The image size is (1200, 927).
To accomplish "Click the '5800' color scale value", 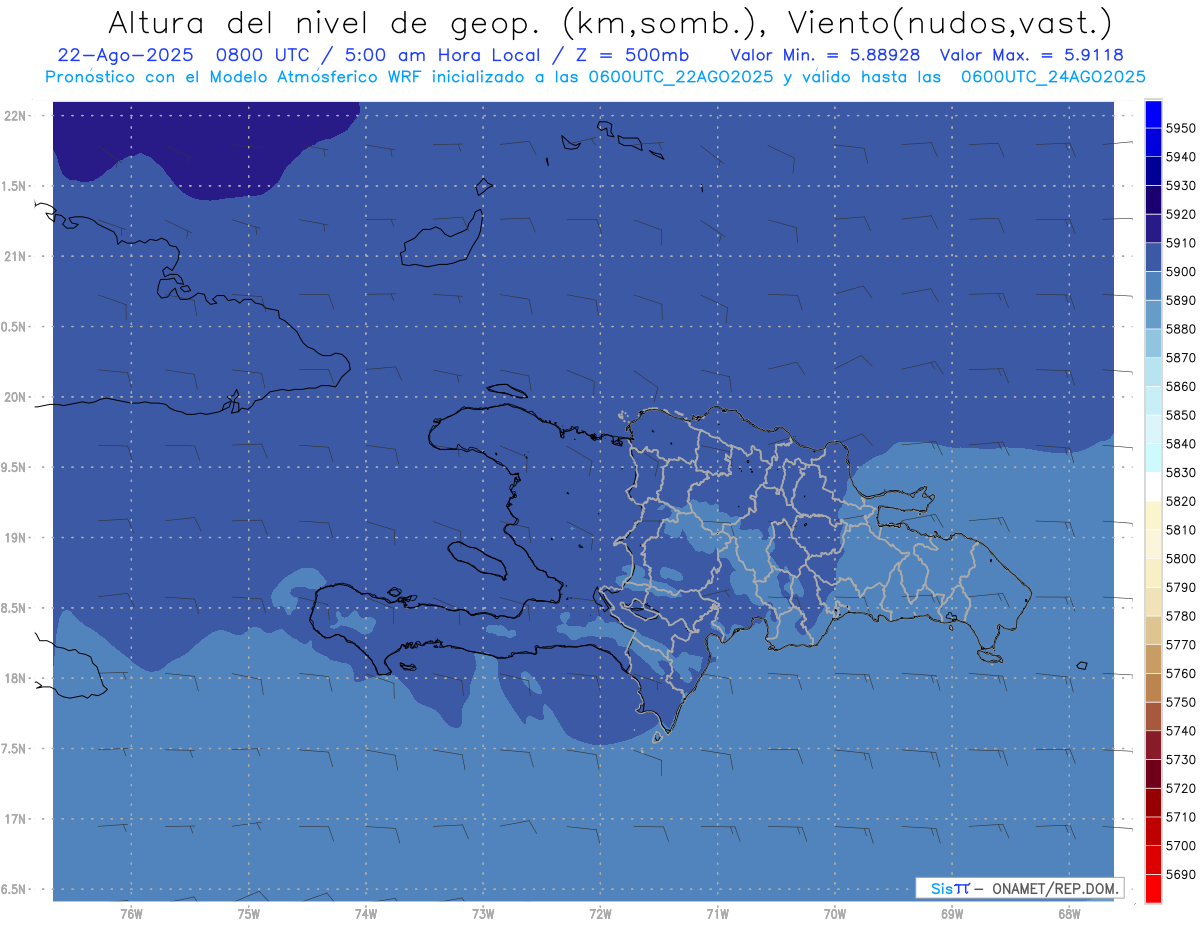I will [1180, 558].
